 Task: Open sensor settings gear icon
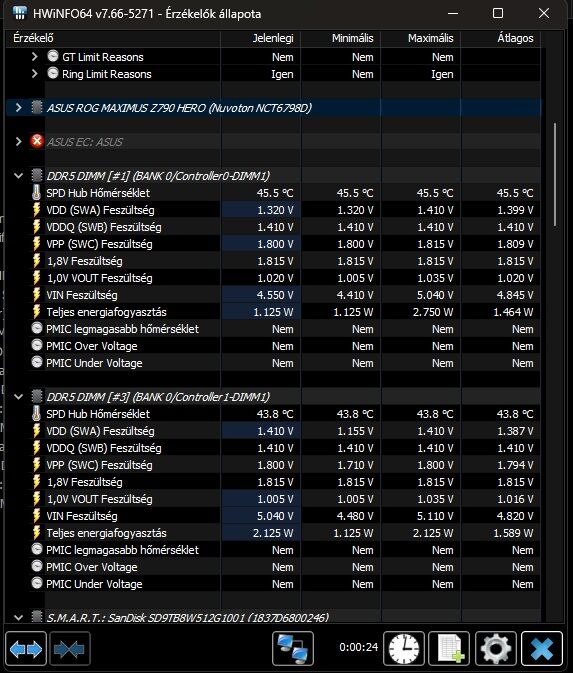[496, 648]
